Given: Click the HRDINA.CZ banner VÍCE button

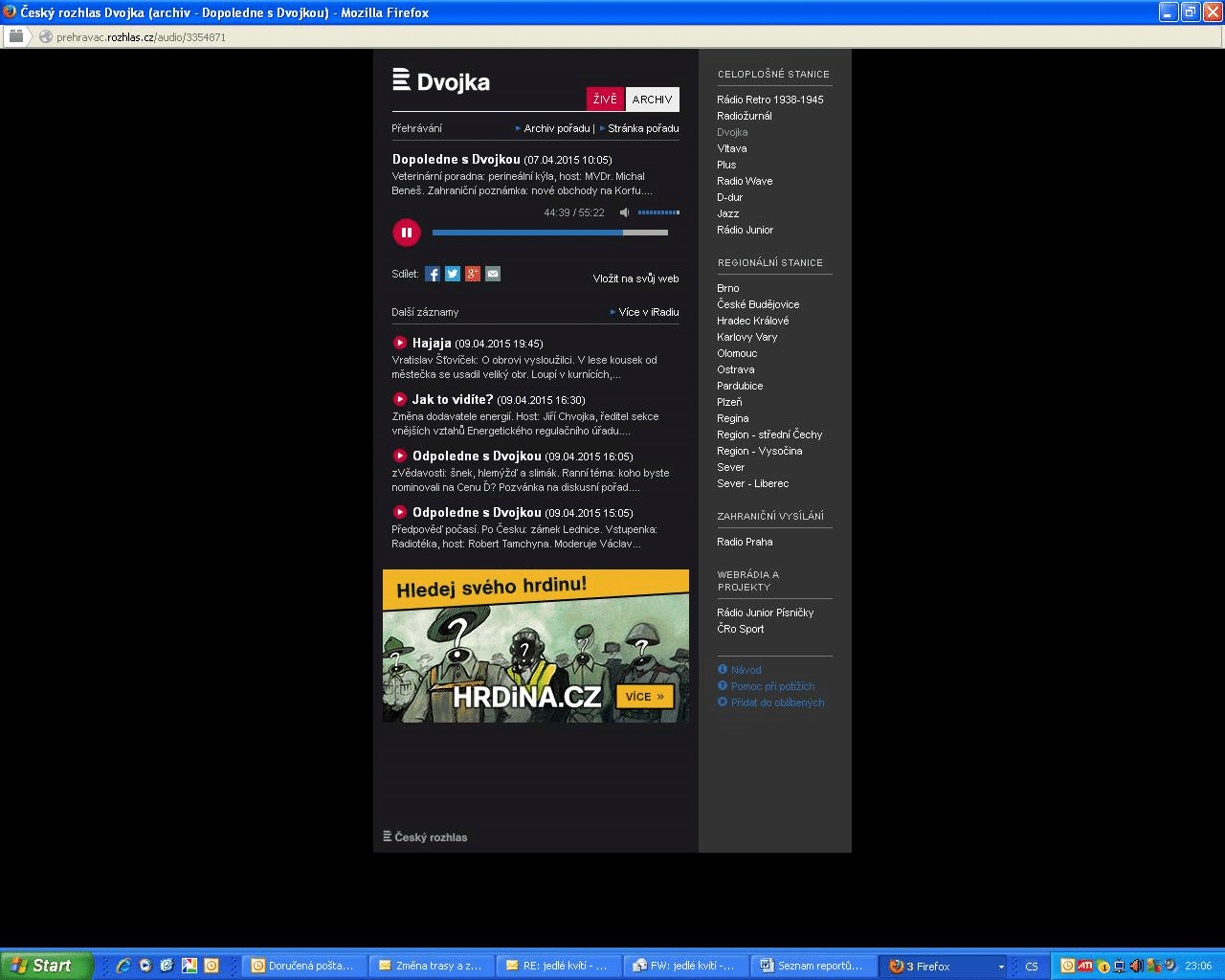Looking at the screenshot, I should (645, 697).
